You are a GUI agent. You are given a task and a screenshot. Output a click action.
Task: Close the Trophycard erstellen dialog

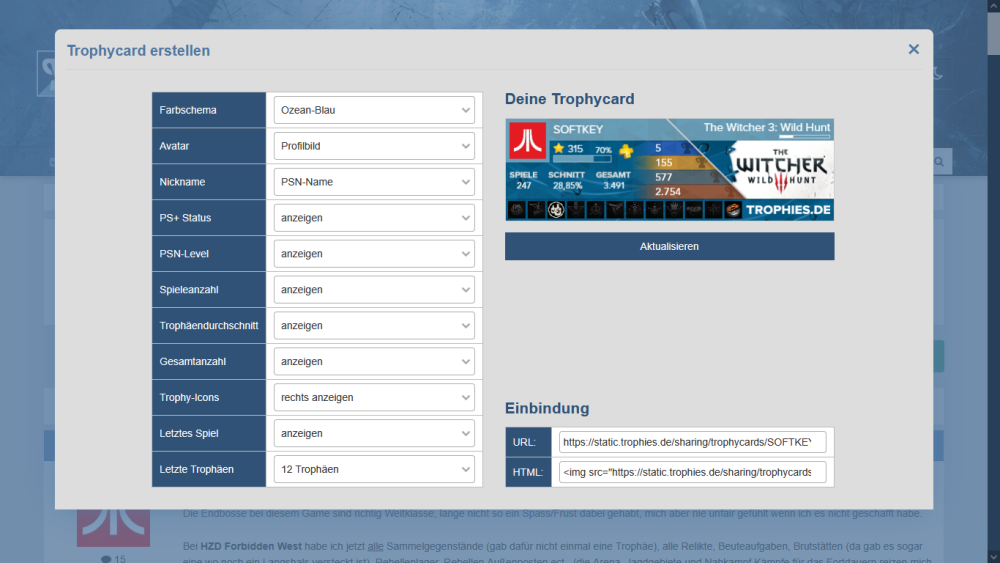913,49
